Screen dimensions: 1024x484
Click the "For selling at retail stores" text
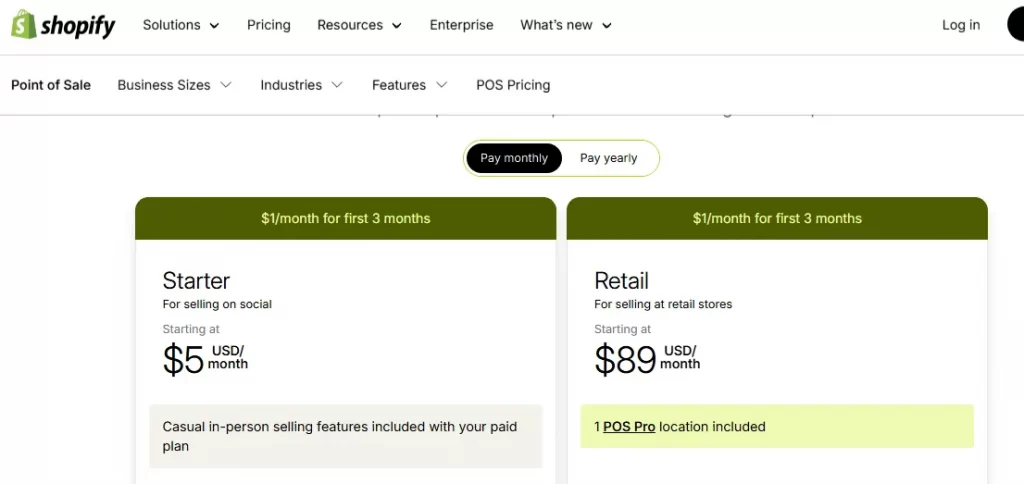(663, 304)
